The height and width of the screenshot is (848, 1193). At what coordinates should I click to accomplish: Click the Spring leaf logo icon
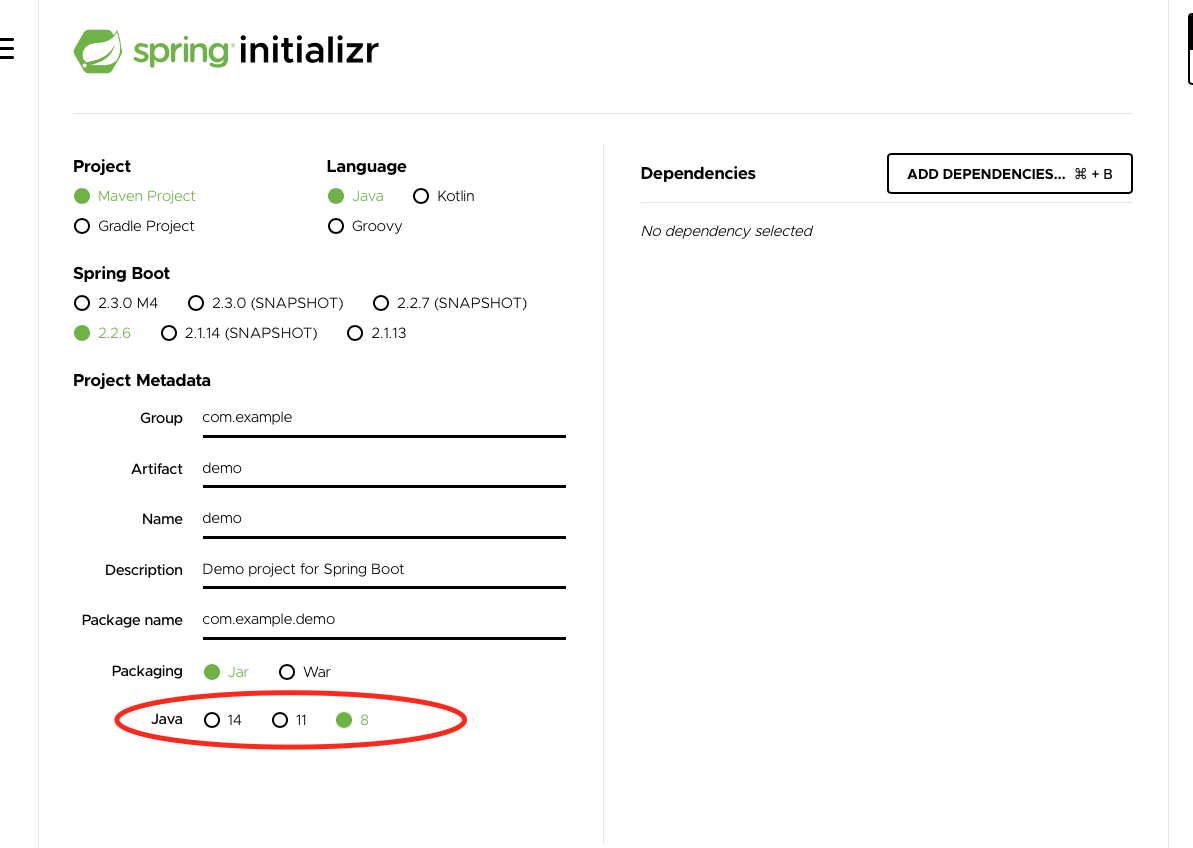tap(97, 51)
